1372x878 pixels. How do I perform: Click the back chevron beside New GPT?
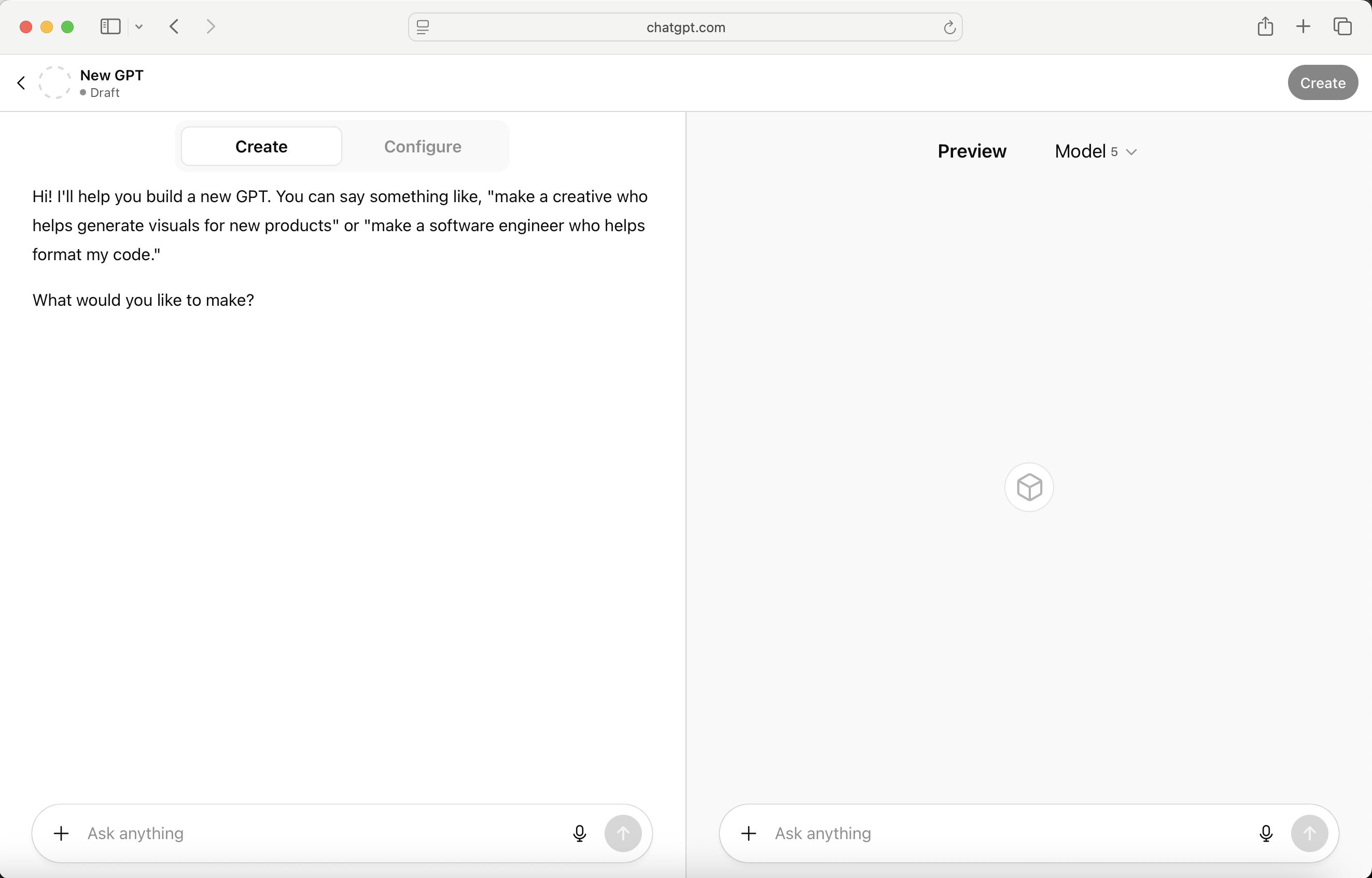(x=21, y=83)
